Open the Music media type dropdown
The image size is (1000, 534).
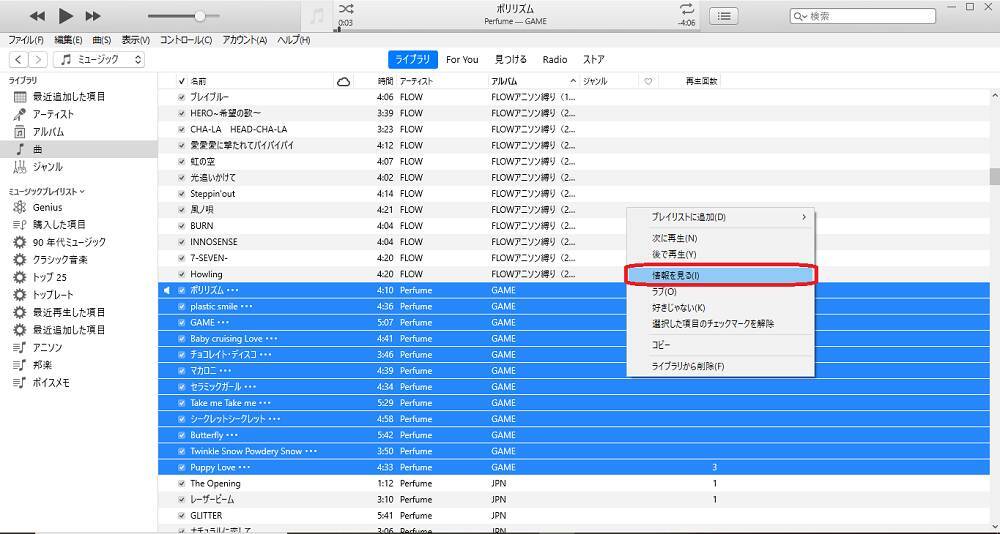[100, 60]
